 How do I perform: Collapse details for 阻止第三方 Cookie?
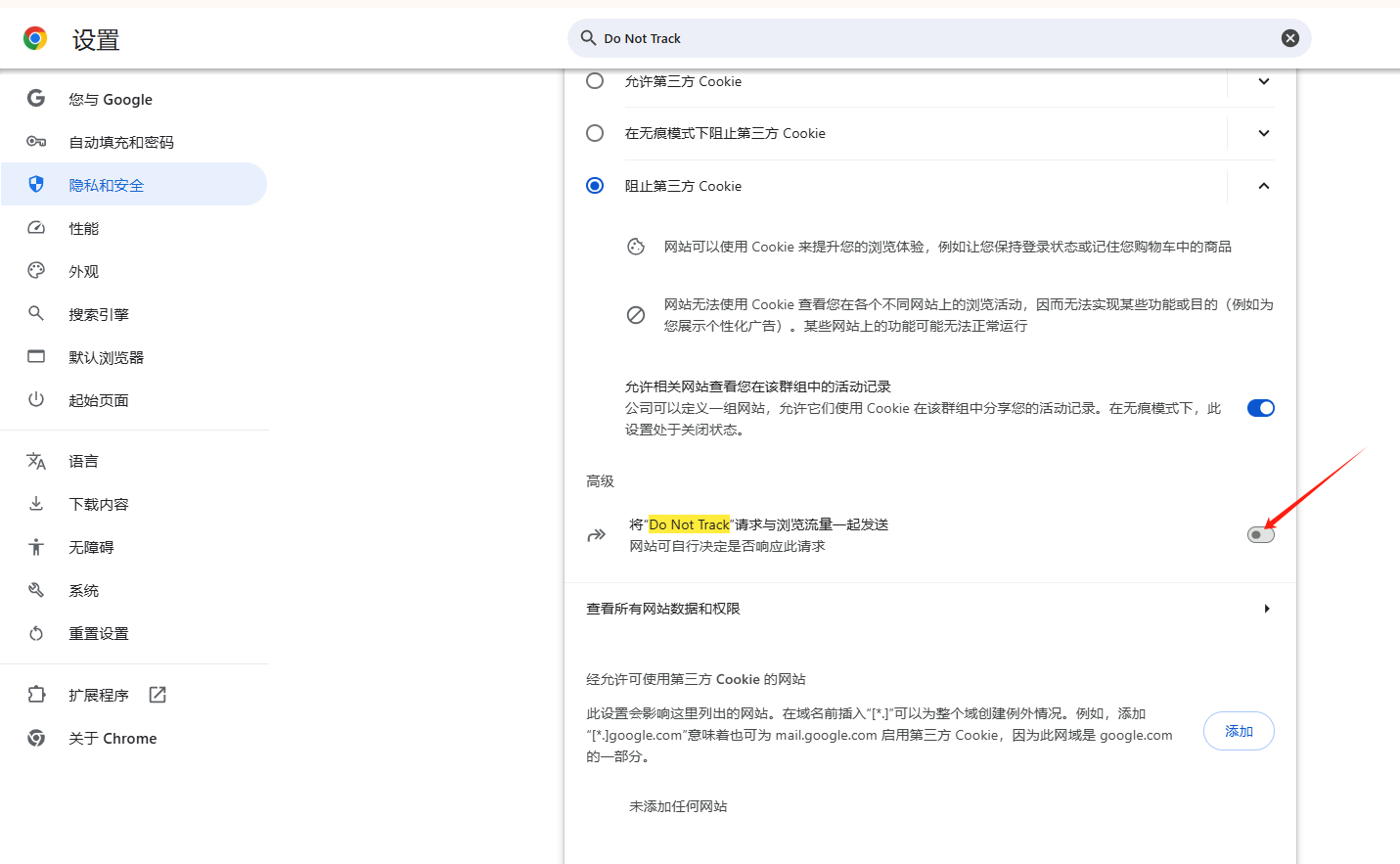point(1264,186)
